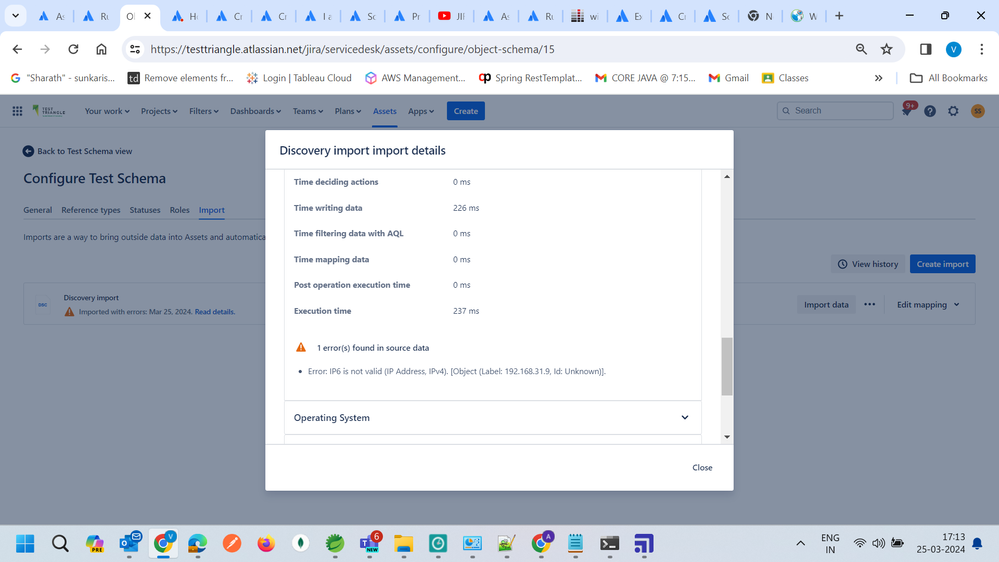Open File Explorer from the taskbar
Viewport: 999px width, 562px height.
click(403, 544)
